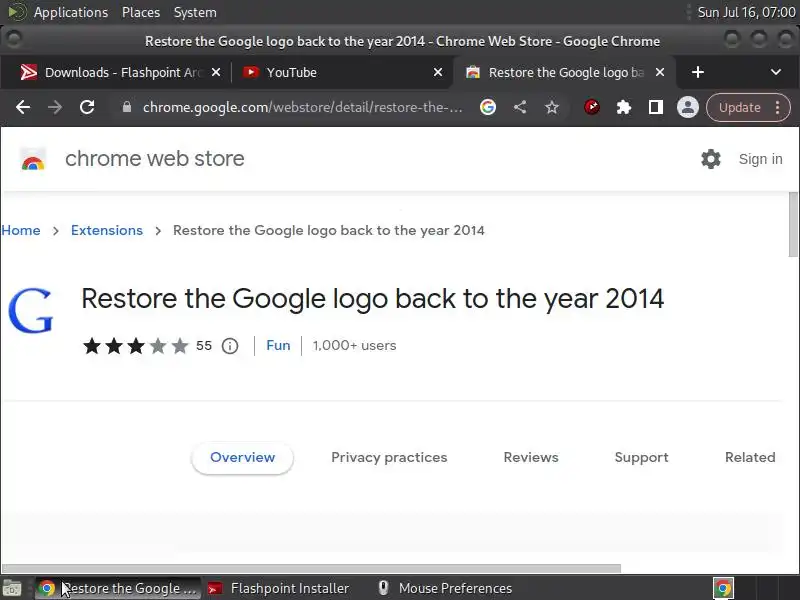This screenshot has width=800, height=600.
Task: Click the show desktop icon in taskbar
Action: point(11,589)
